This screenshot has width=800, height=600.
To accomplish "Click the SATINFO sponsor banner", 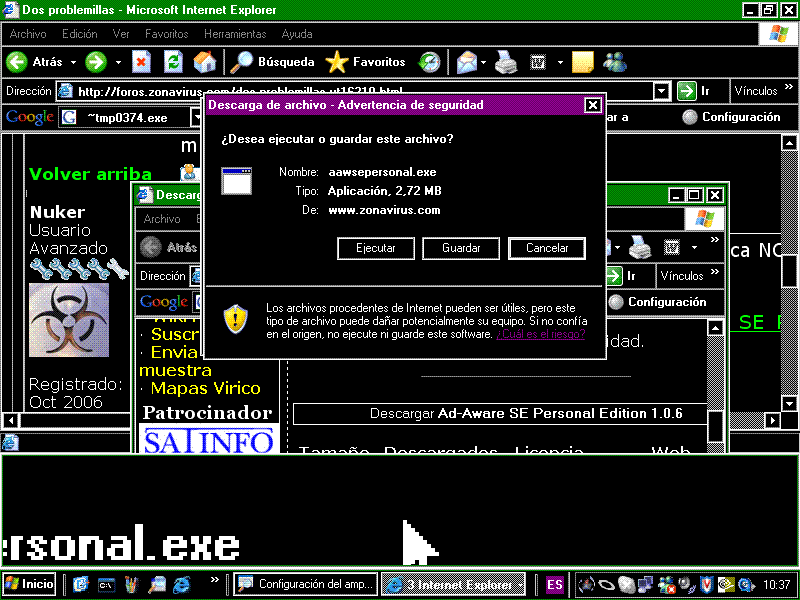I will click(209, 440).
